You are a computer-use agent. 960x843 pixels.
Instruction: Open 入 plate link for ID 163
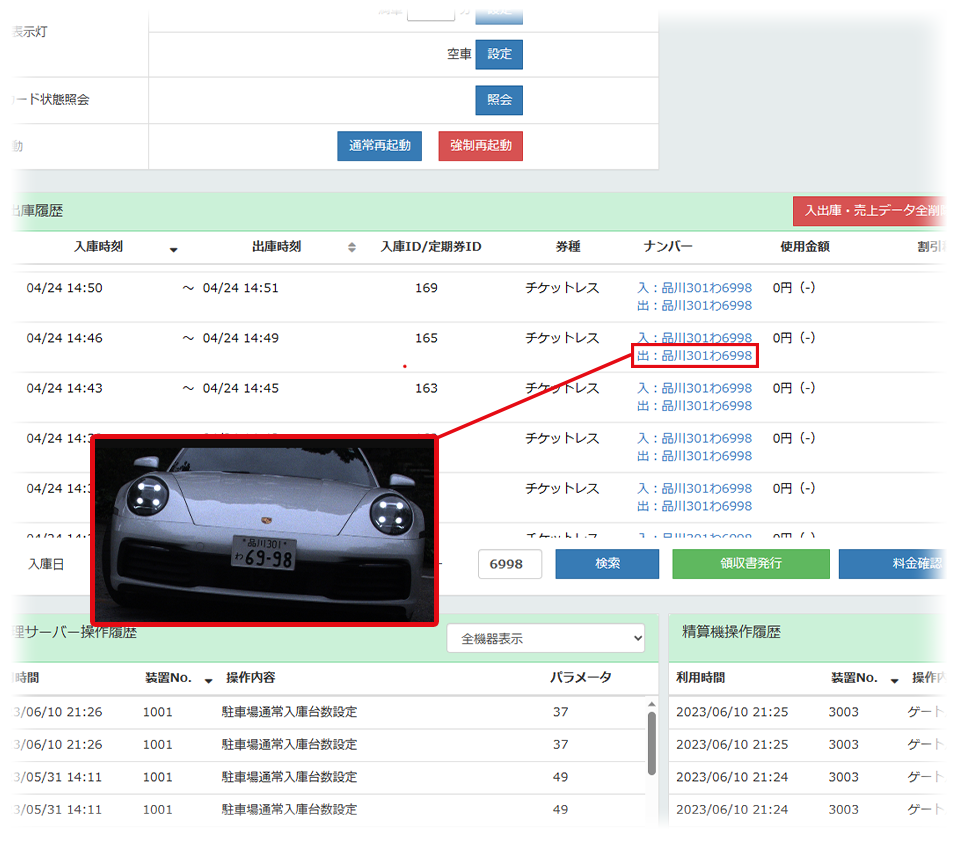click(694, 388)
